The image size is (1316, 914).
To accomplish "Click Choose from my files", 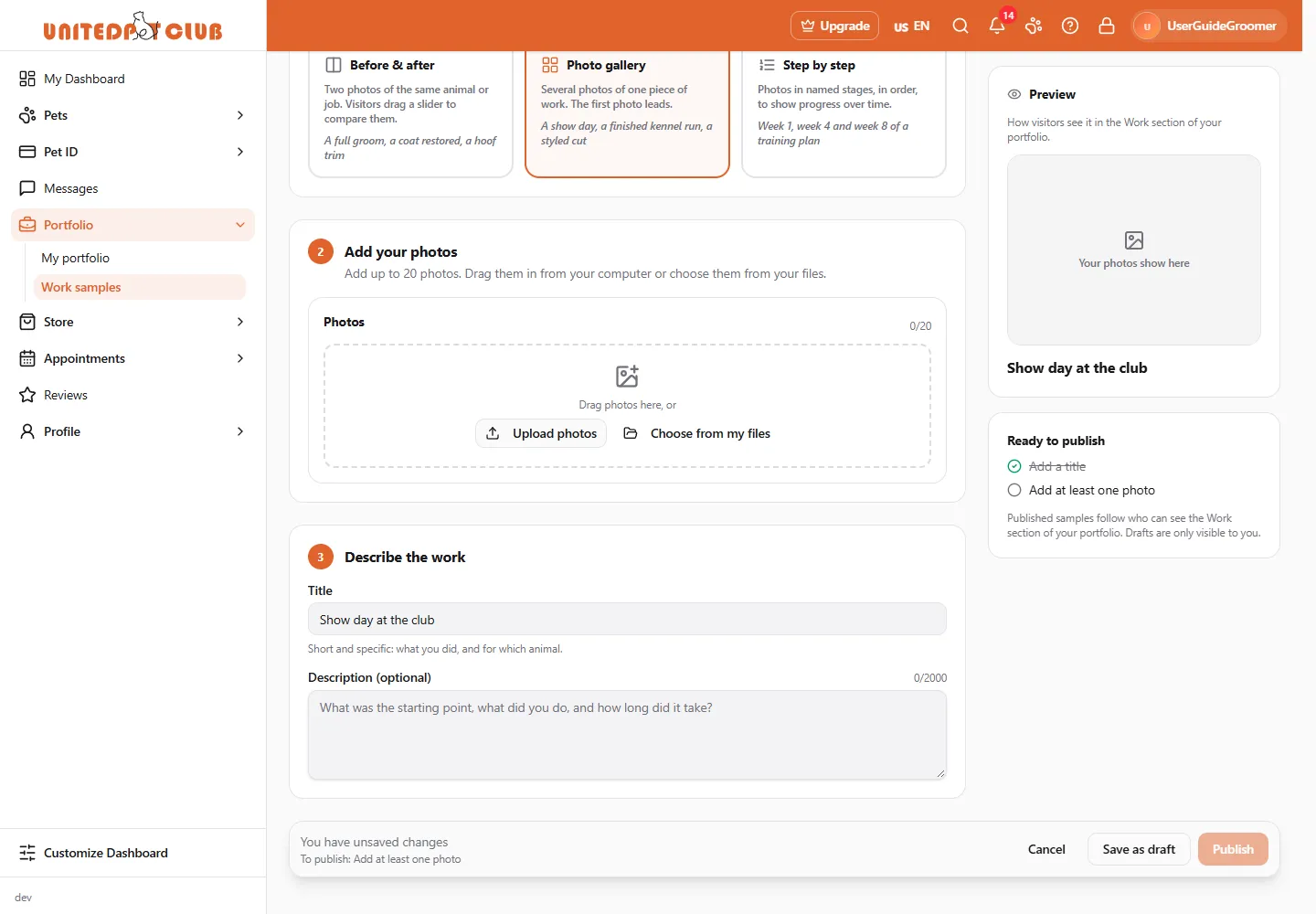I will tap(697, 433).
